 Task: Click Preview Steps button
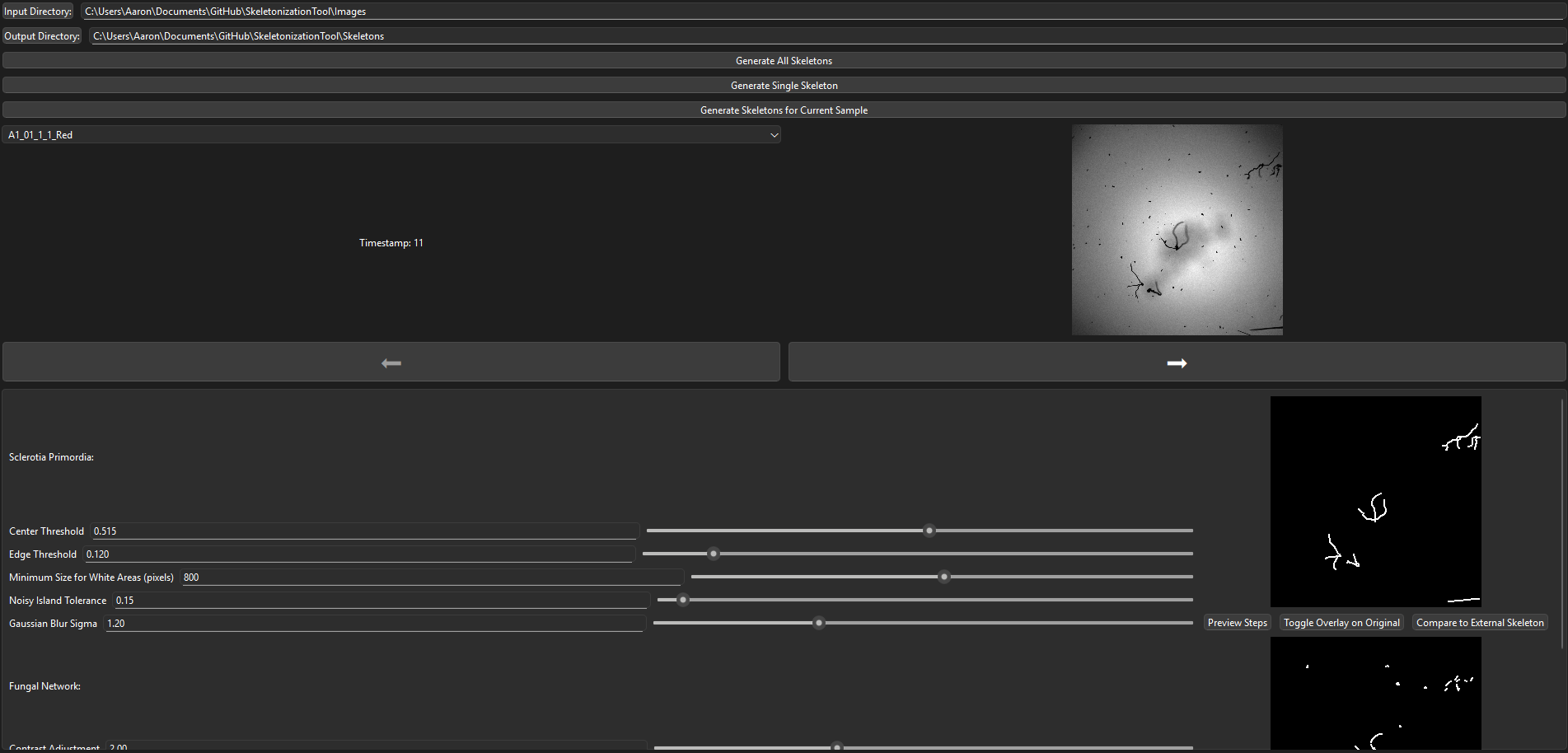(1237, 623)
